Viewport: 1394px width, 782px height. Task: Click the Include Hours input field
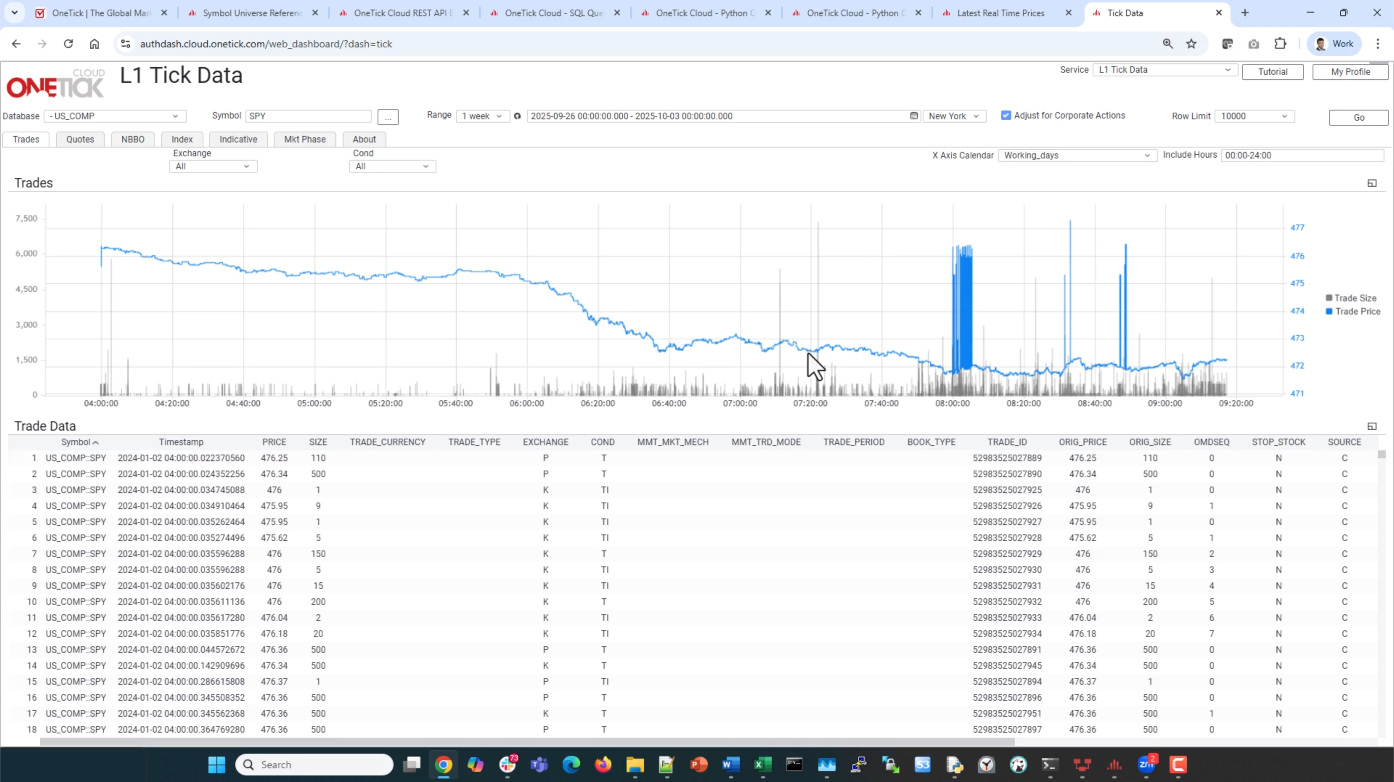1301,155
